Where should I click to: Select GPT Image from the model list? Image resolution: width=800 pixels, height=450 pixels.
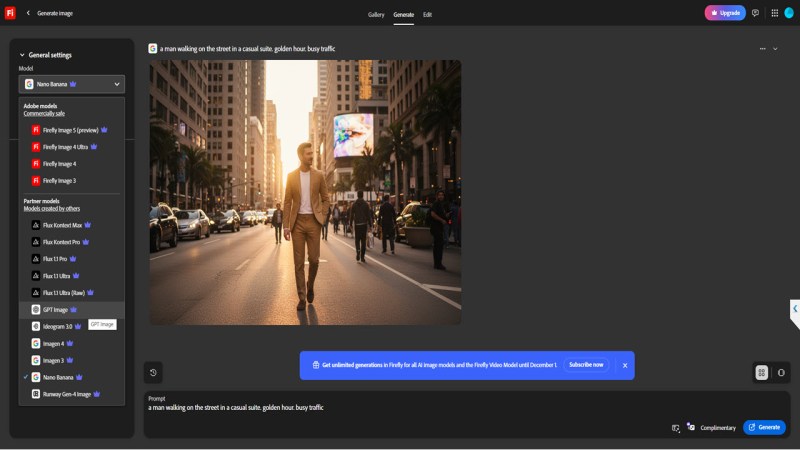[x=55, y=309]
